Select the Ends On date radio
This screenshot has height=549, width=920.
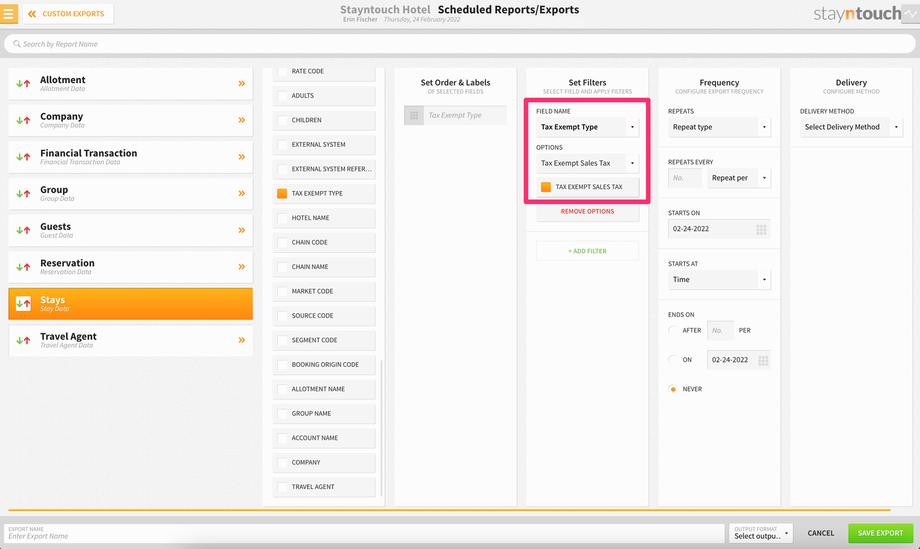point(673,360)
